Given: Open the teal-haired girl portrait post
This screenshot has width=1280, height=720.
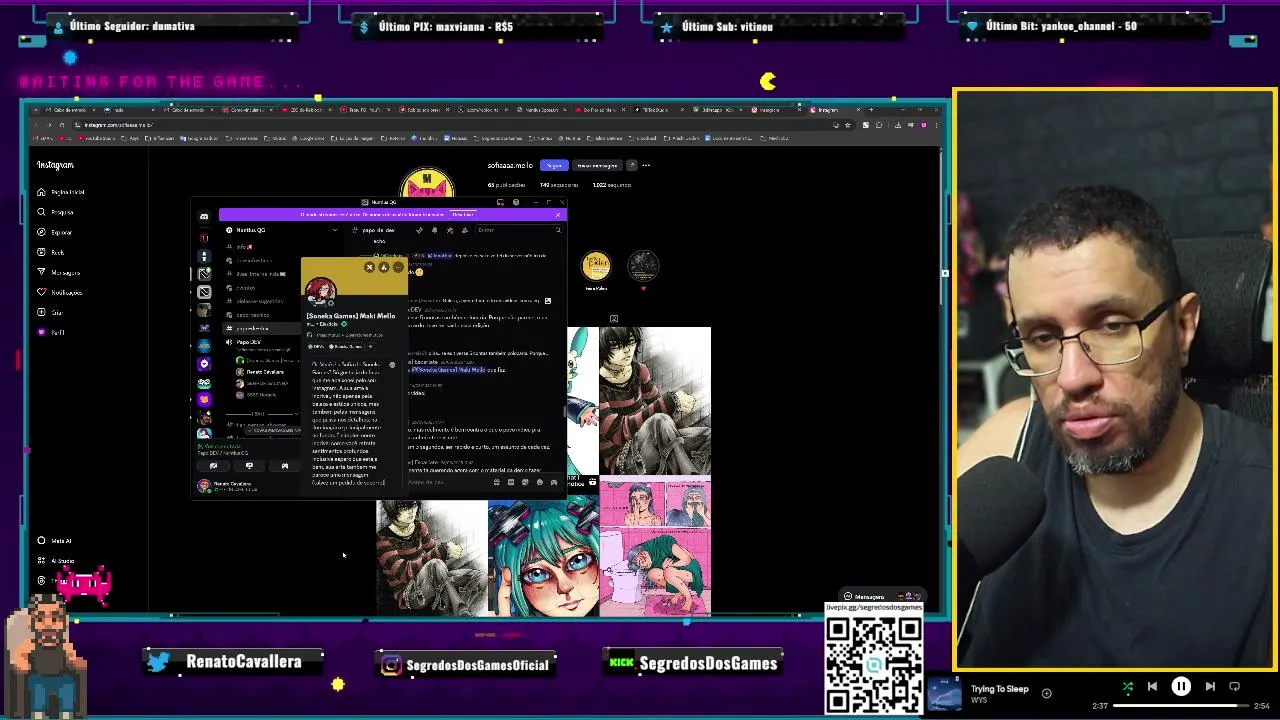Looking at the screenshot, I should (x=543, y=558).
